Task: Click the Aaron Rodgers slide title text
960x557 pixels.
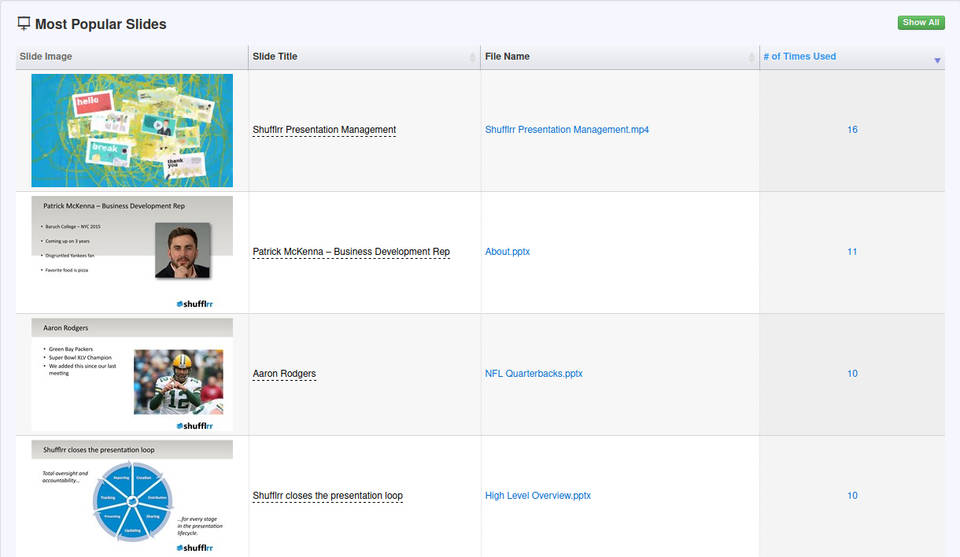Action: tap(284, 373)
